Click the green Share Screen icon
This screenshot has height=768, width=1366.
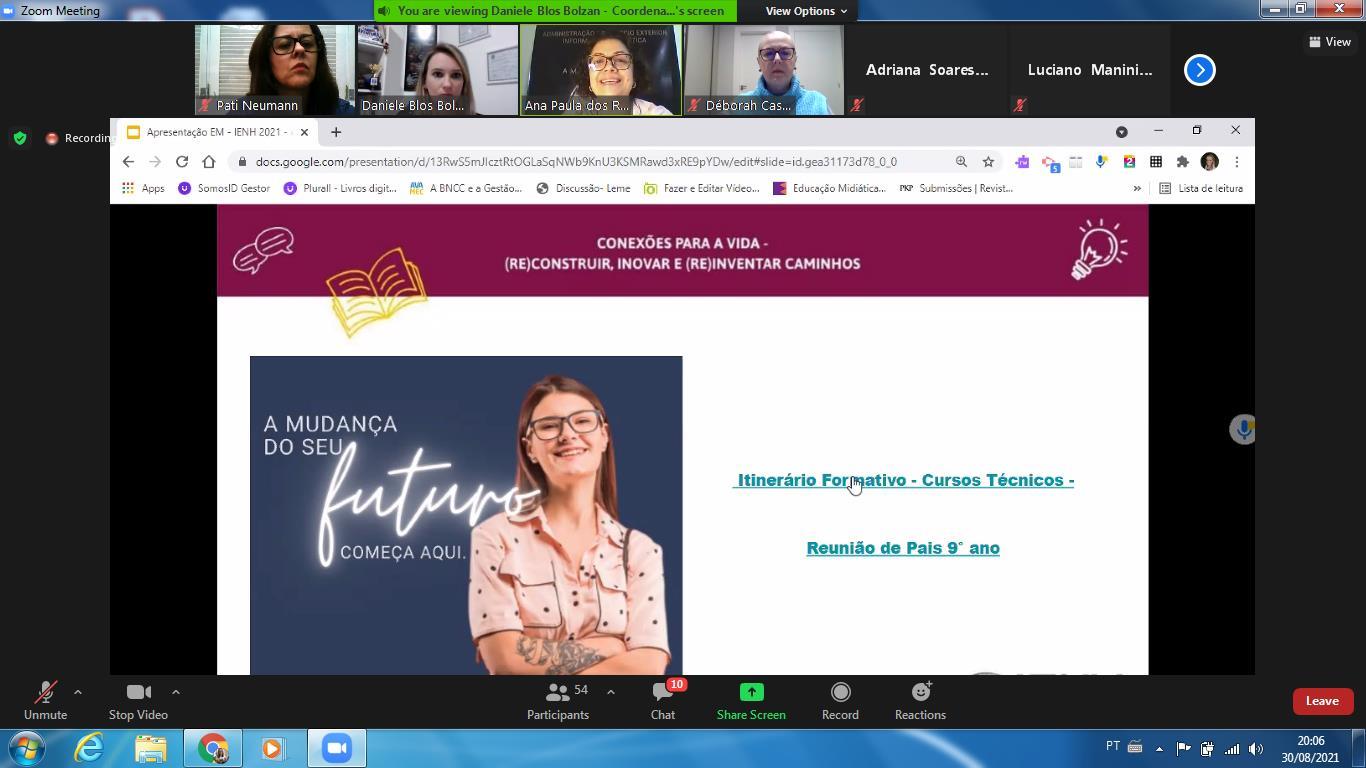tap(751, 692)
